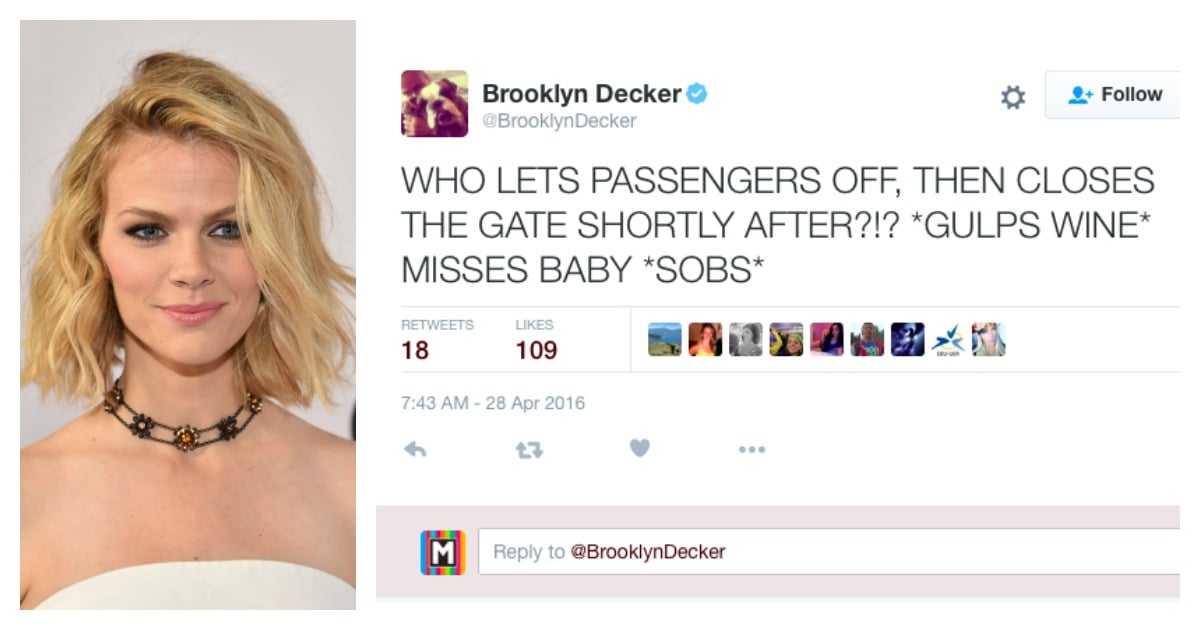Click the blue verified badge
The height and width of the screenshot is (630, 1200).
coord(697,94)
